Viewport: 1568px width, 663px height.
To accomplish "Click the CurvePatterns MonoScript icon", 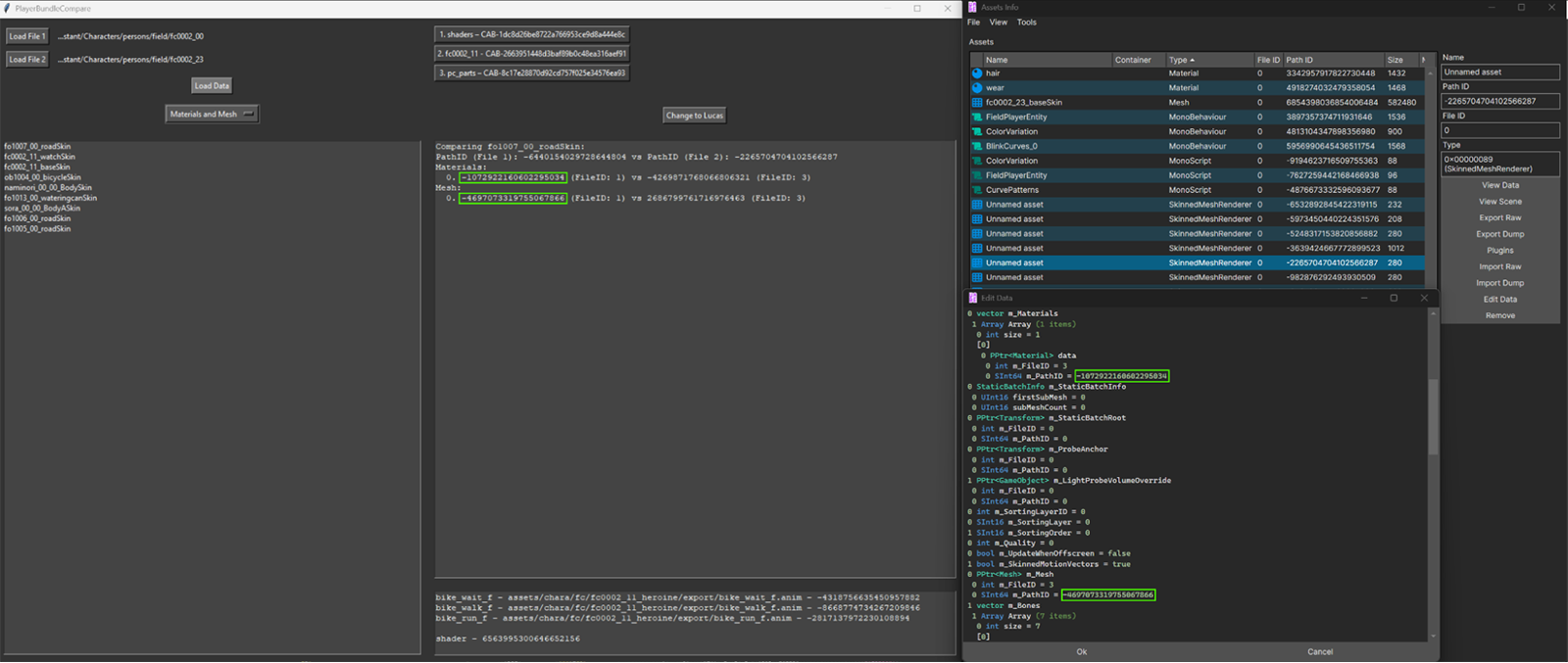I will (977, 190).
